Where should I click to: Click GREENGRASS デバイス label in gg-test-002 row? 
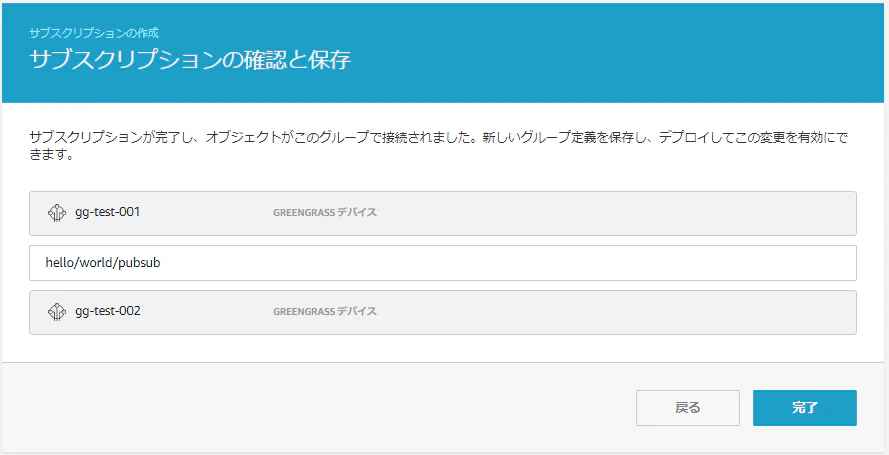pos(325,312)
